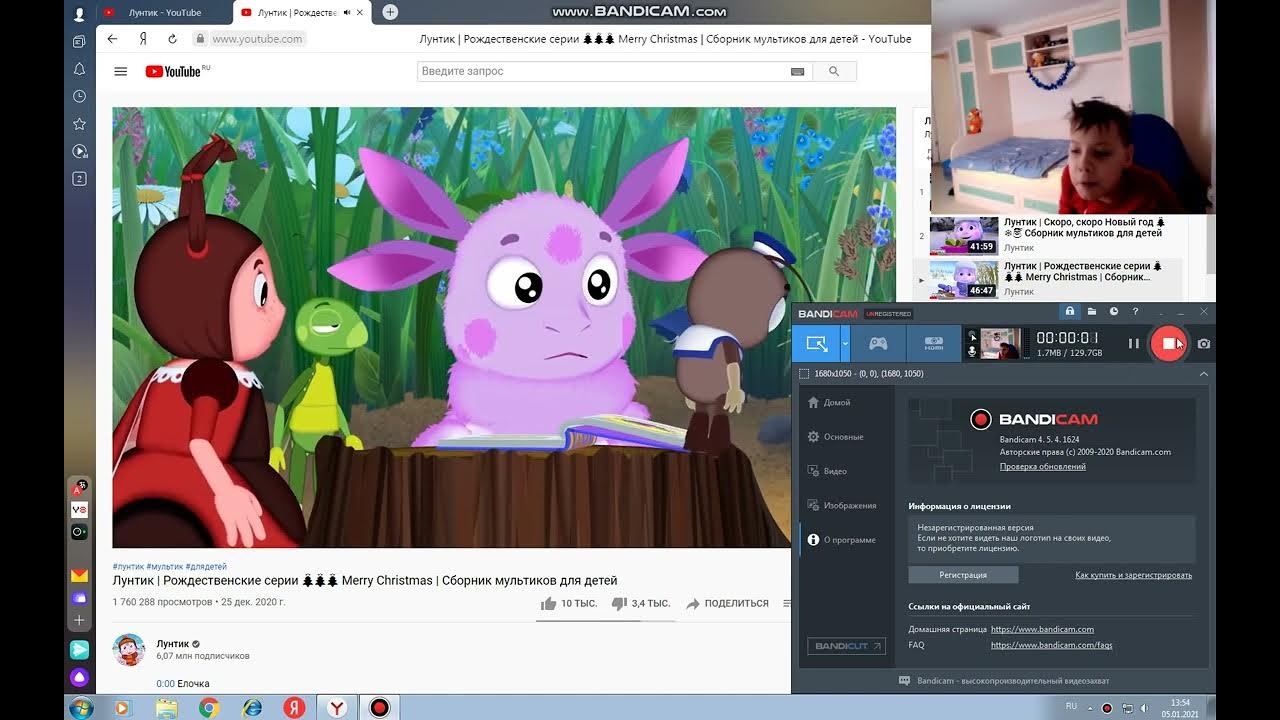Click the Регистрация button
The height and width of the screenshot is (720, 1280).
pyautogui.click(x=963, y=575)
